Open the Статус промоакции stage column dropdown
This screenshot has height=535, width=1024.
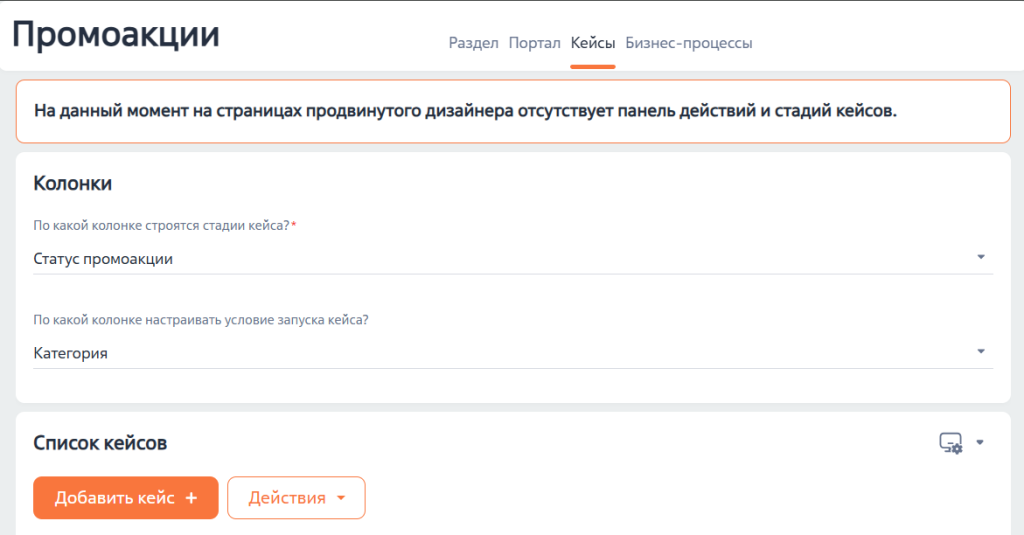513,259
